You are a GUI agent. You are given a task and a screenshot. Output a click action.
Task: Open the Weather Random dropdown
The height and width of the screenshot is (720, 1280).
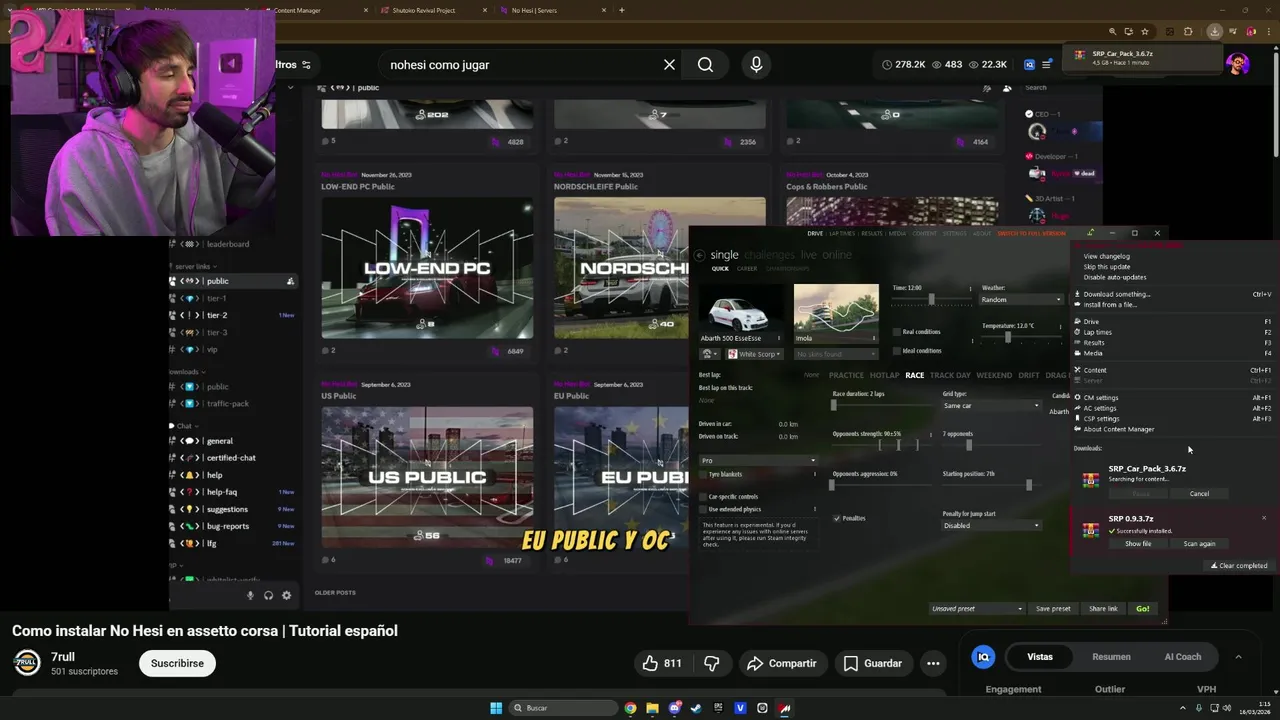click(x=1022, y=300)
